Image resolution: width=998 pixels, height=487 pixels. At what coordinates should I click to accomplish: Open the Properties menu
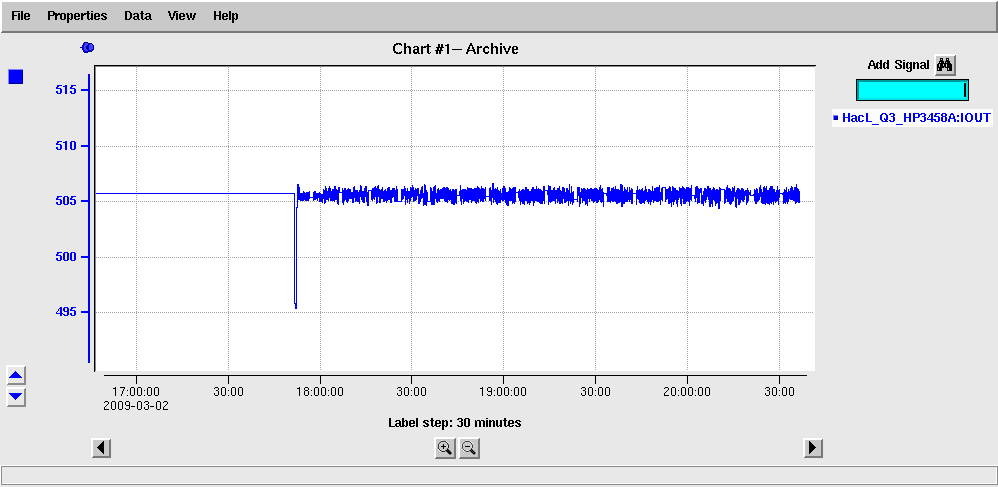[77, 16]
